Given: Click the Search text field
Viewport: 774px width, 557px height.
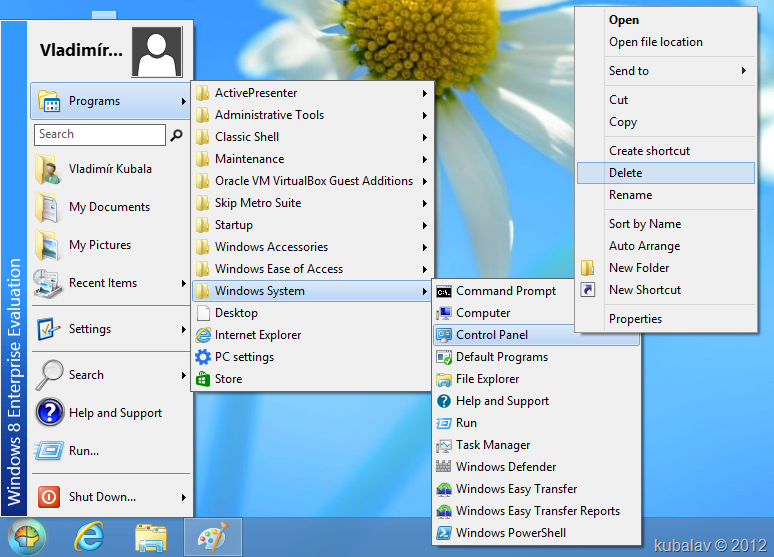Looking at the screenshot, I should (100, 135).
